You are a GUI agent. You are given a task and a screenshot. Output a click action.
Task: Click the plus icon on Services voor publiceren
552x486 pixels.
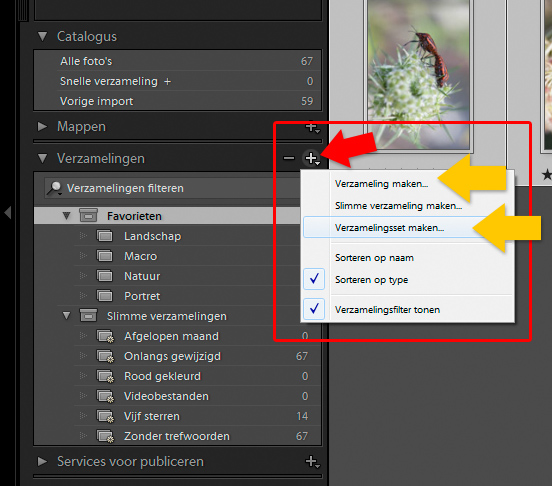312,461
